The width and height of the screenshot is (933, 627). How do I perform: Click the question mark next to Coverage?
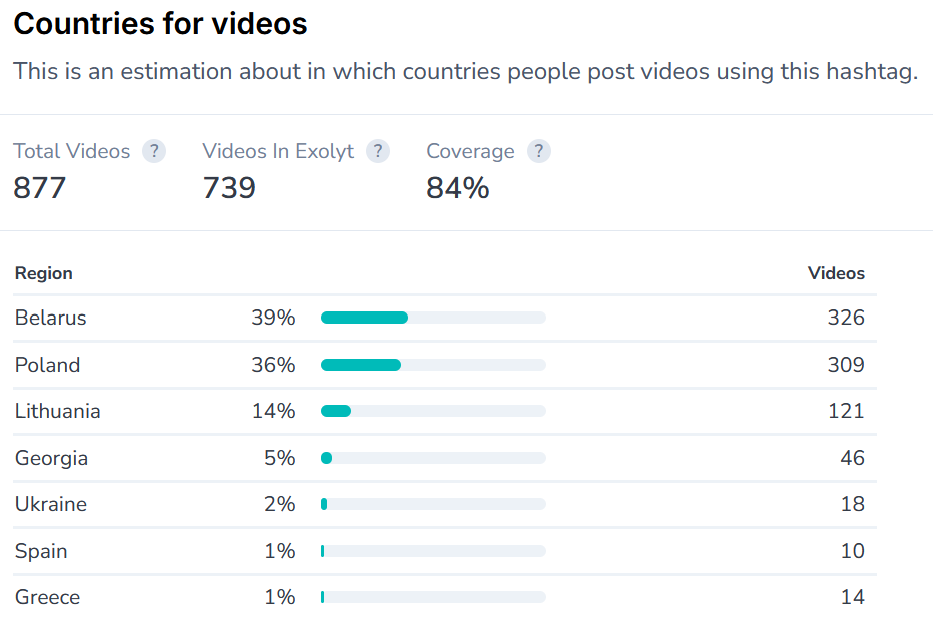[538, 152]
